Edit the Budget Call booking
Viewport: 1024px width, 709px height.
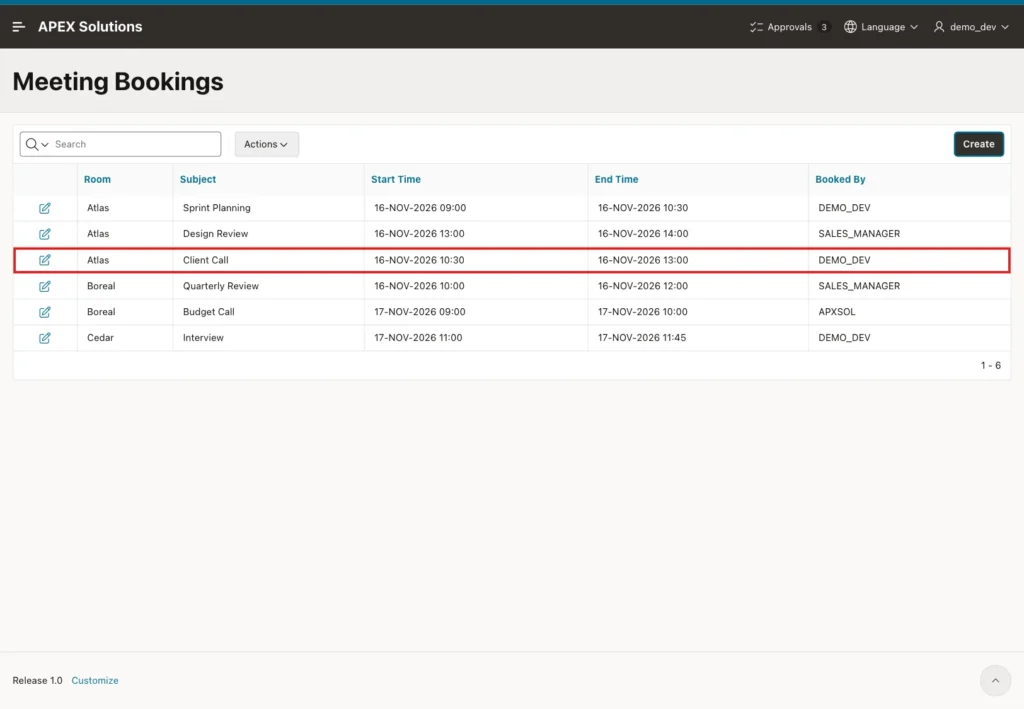tap(44, 312)
